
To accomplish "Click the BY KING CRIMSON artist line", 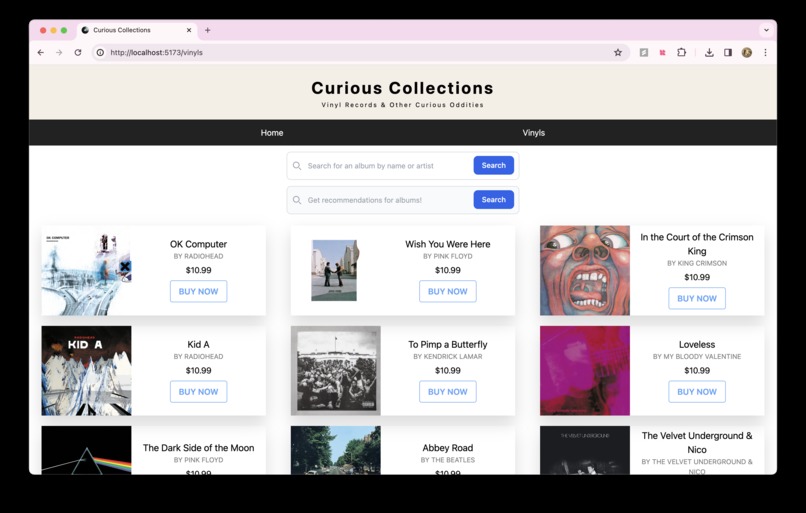I will point(697,263).
